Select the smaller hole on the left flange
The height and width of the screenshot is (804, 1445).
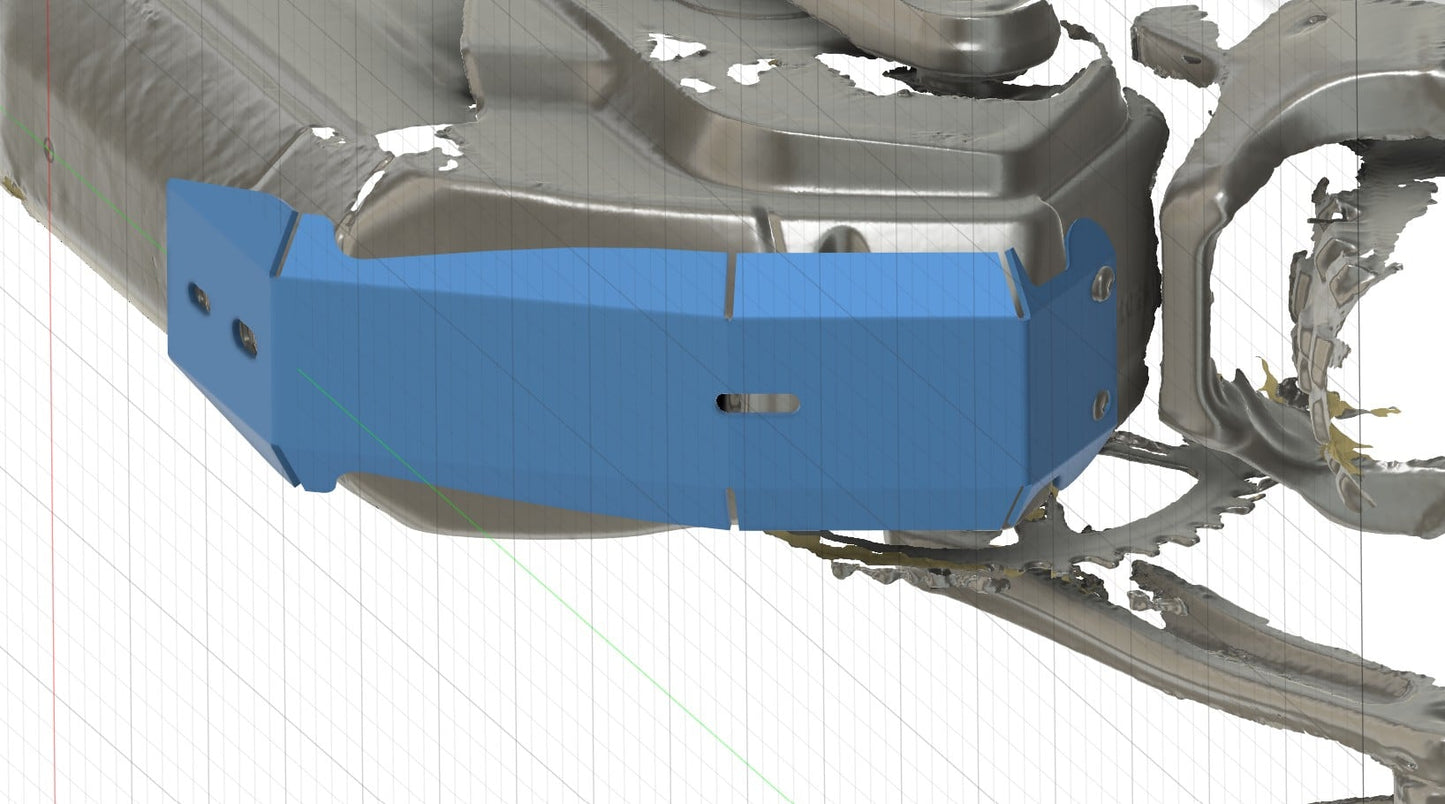pos(199,298)
